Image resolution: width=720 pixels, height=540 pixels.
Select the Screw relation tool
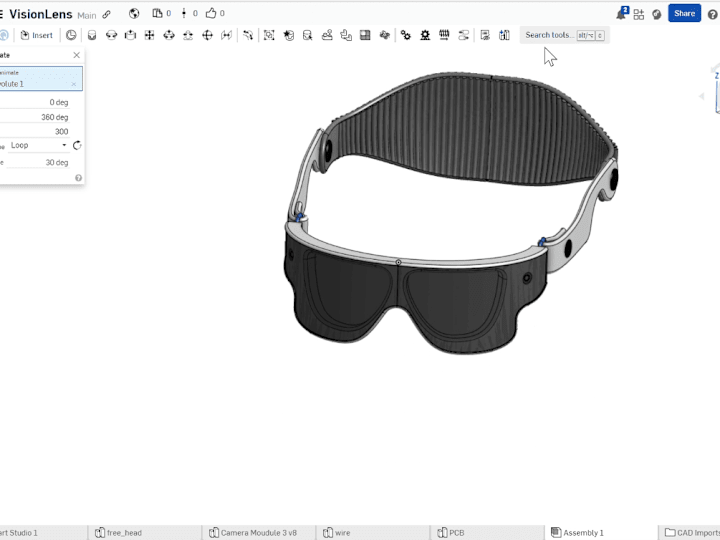pyautogui.click(x=444, y=35)
